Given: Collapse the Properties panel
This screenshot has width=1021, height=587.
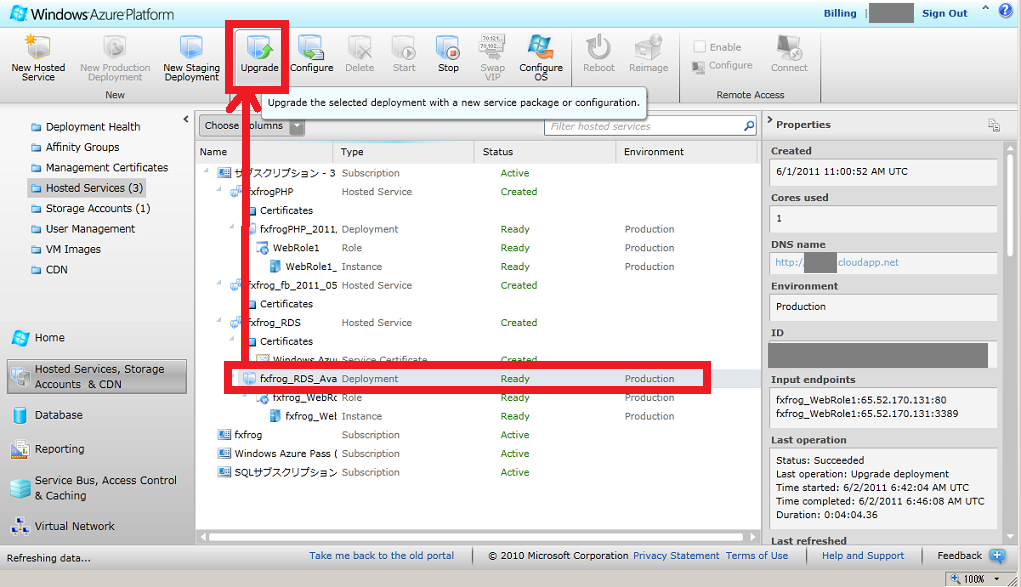Looking at the screenshot, I should point(768,122).
